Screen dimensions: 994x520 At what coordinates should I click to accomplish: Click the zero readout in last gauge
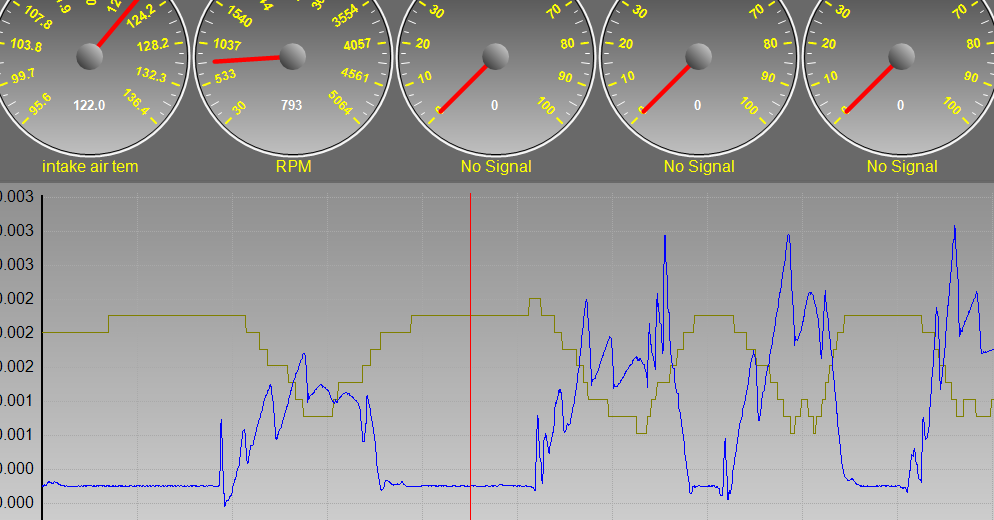click(x=900, y=105)
